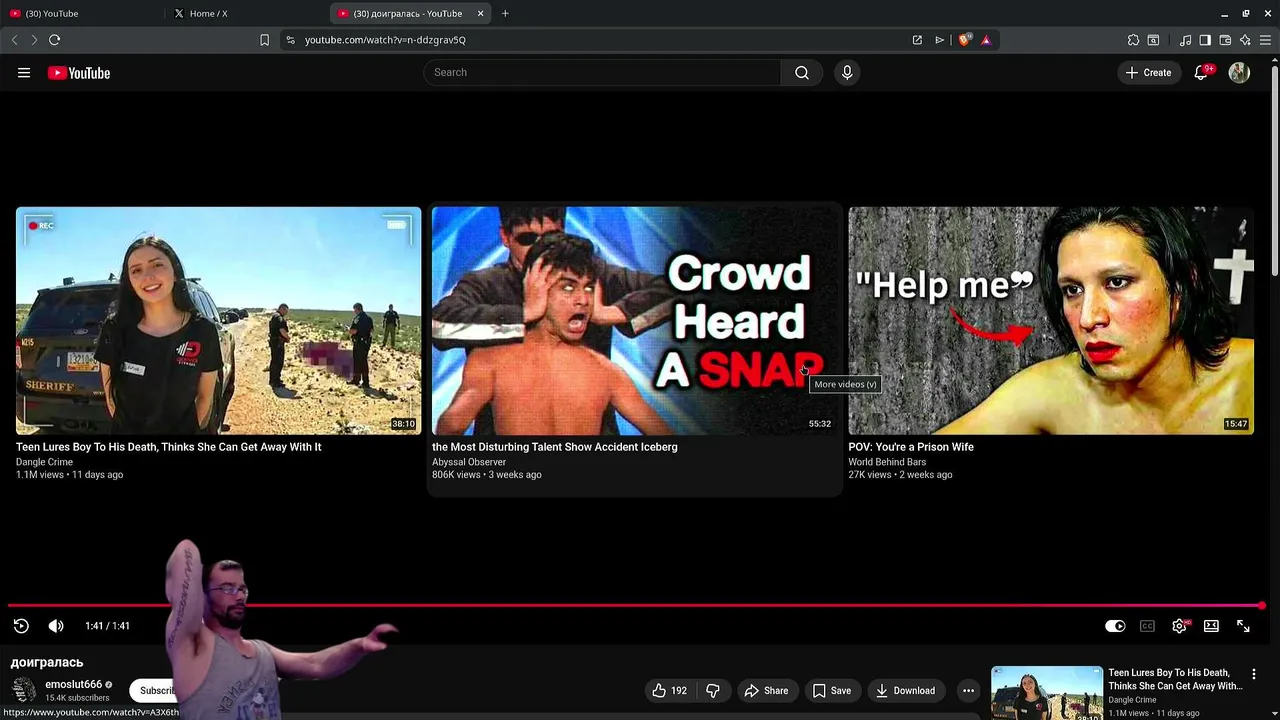Visit Dangle Crime channel under endscreen video
This screenshot has width=1280, height=720.
44,462
